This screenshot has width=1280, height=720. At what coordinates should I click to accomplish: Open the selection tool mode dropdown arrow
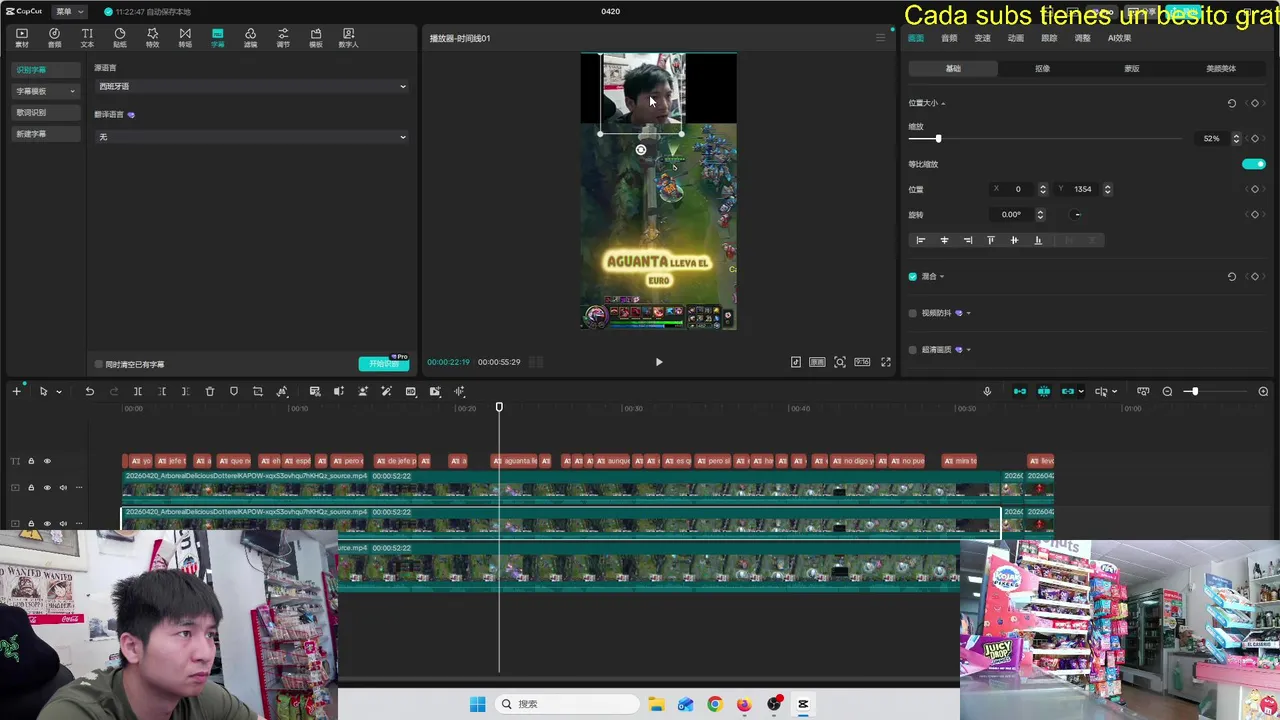coord(59,392)
